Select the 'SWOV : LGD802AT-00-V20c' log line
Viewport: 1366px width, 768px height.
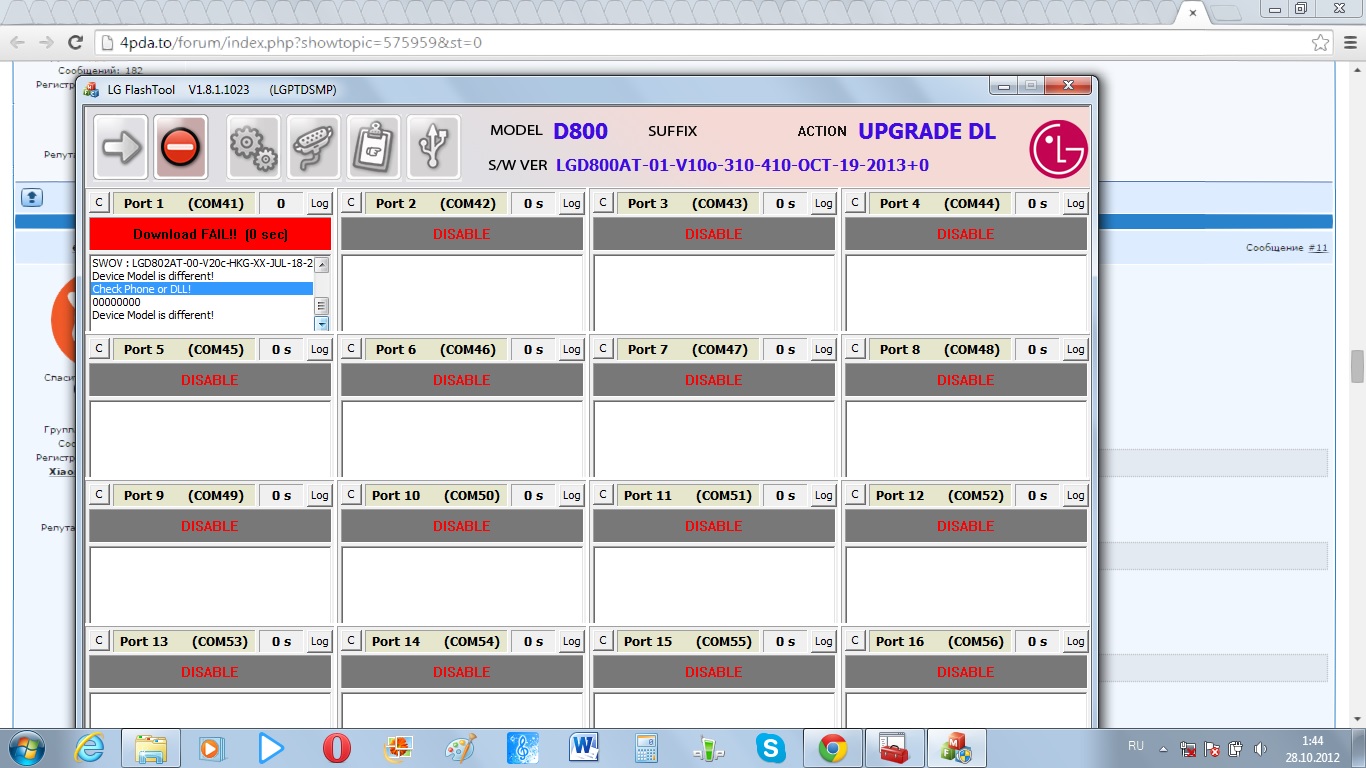coord(202,263)
